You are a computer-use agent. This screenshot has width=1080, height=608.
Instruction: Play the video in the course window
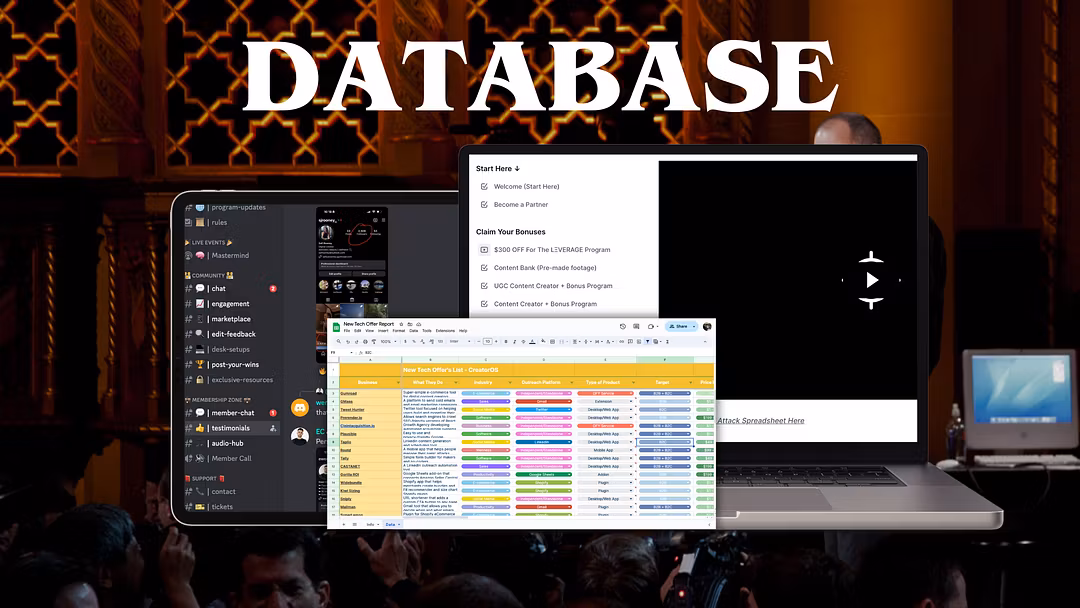click(x=872, y=280)
